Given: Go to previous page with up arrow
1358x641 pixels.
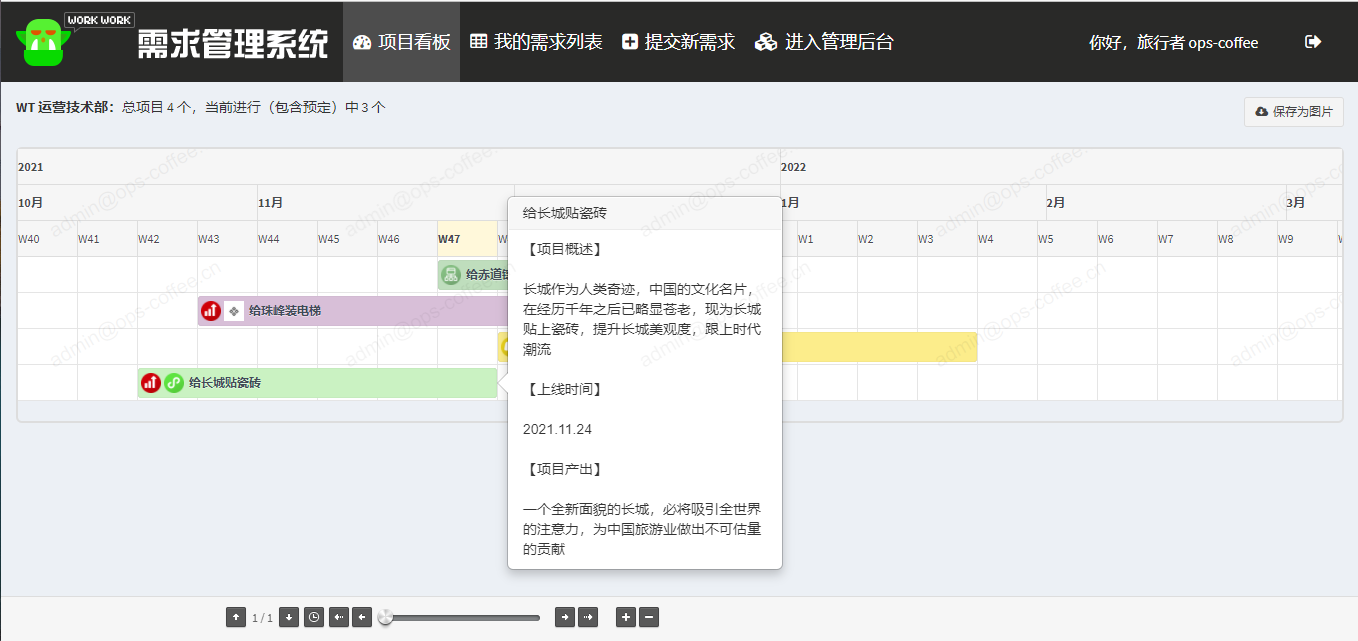Looking at the screenshot, I should pyautogui.click(x=235, y=618).
